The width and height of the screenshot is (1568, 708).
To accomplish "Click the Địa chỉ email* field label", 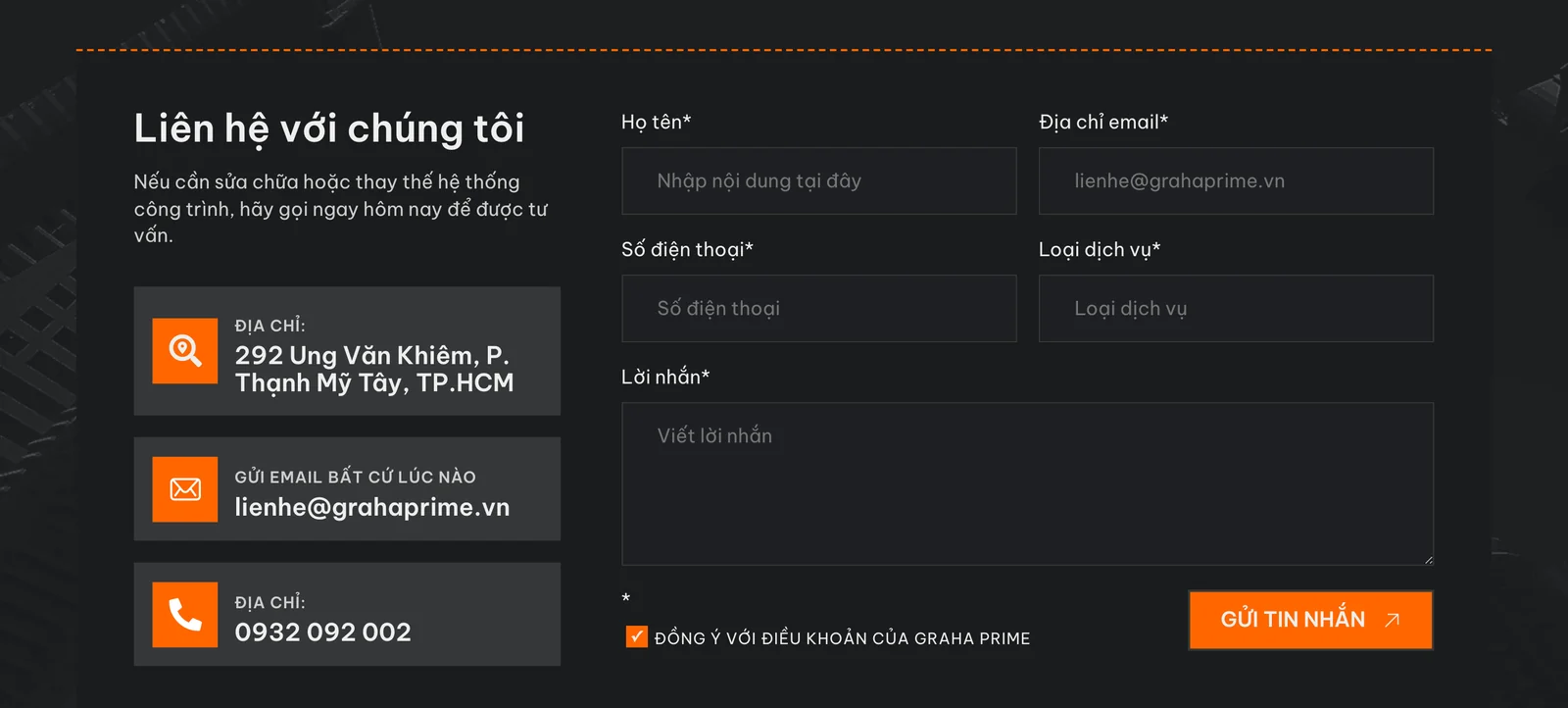I will tap(1103, 123).
